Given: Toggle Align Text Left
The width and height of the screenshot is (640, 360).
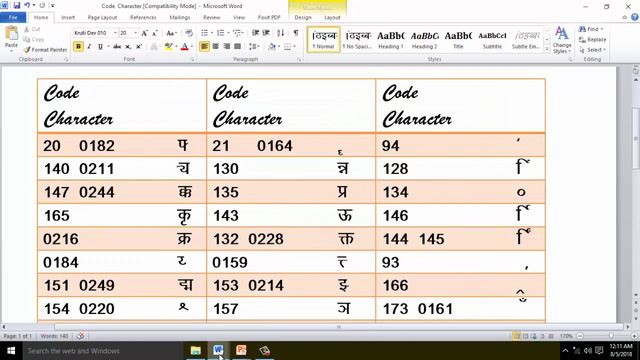Looking at the screenshot, I should [x=204, y=47].
